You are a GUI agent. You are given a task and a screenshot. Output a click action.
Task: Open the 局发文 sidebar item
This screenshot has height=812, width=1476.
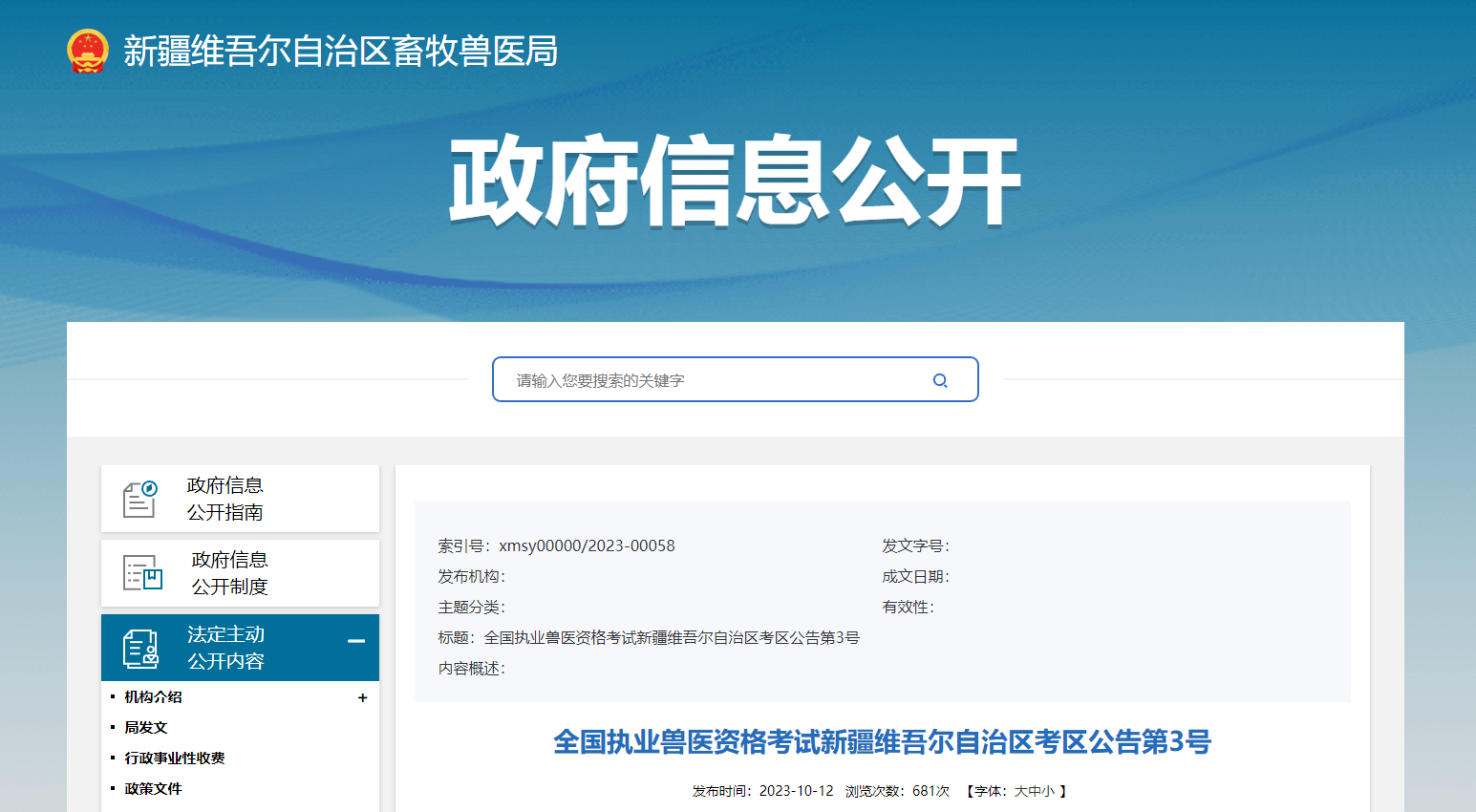(146, 728)
